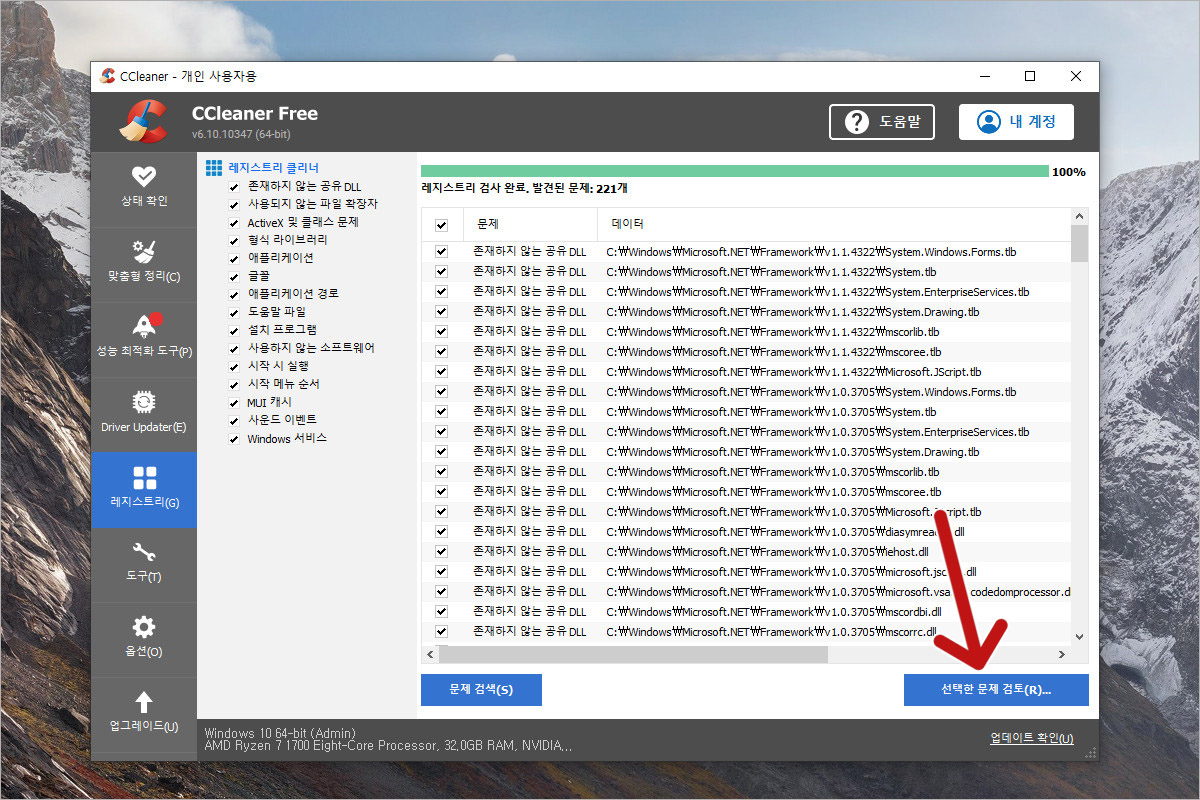Toggle 시작 시 실행 checkbox
Screen dimensions: 1200x800
coord(234,367)
